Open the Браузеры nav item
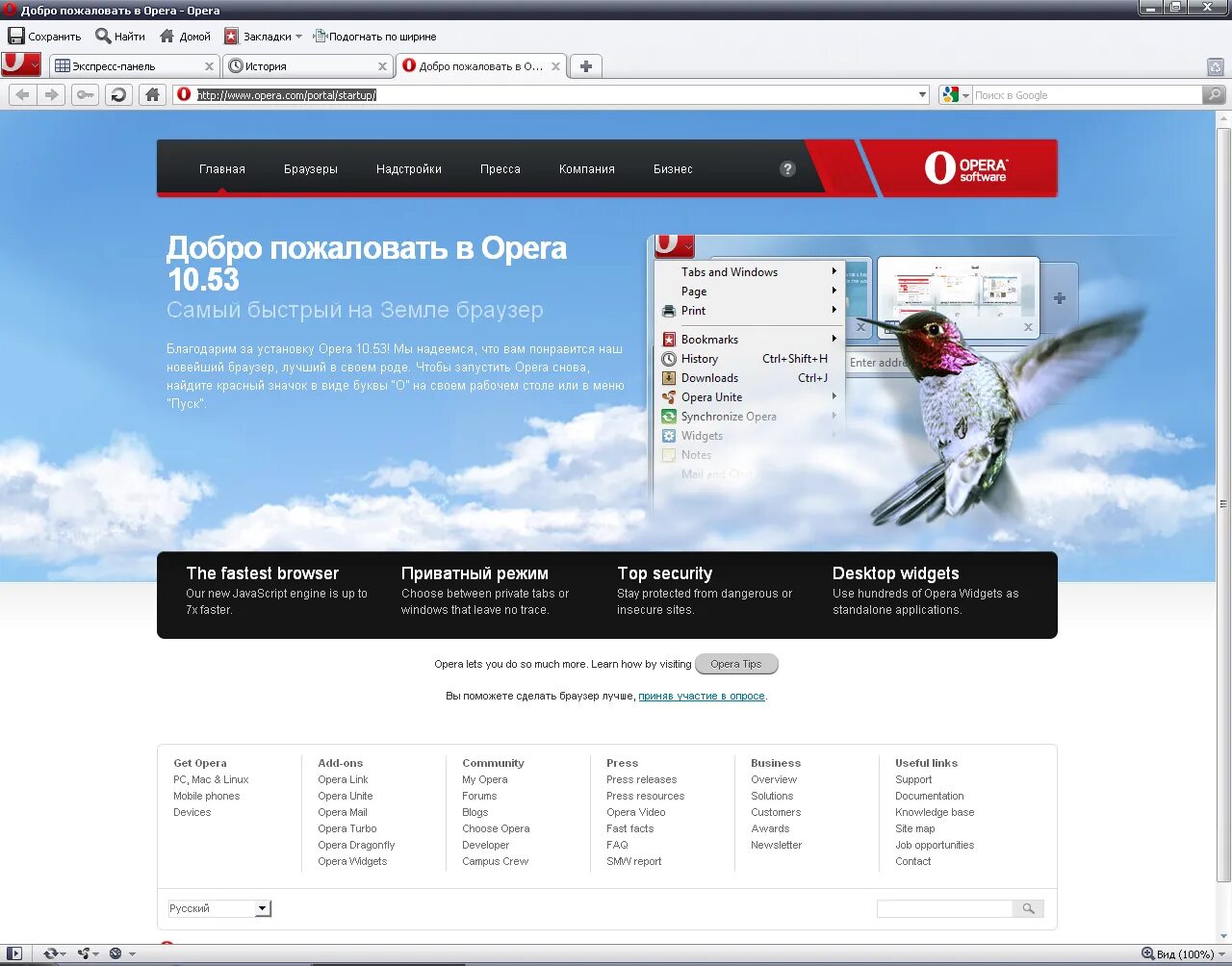Image resolution: width=1232 pixels, height=966 pixels. point(311,168)
